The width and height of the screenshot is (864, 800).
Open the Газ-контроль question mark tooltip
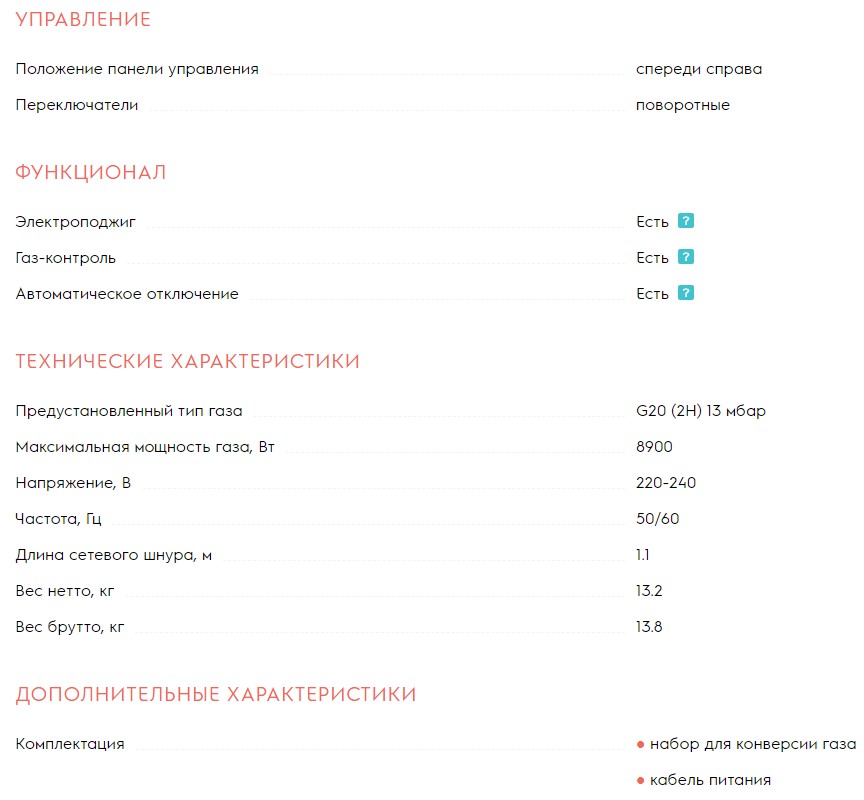pyautogui.click(x=685, y=257)
